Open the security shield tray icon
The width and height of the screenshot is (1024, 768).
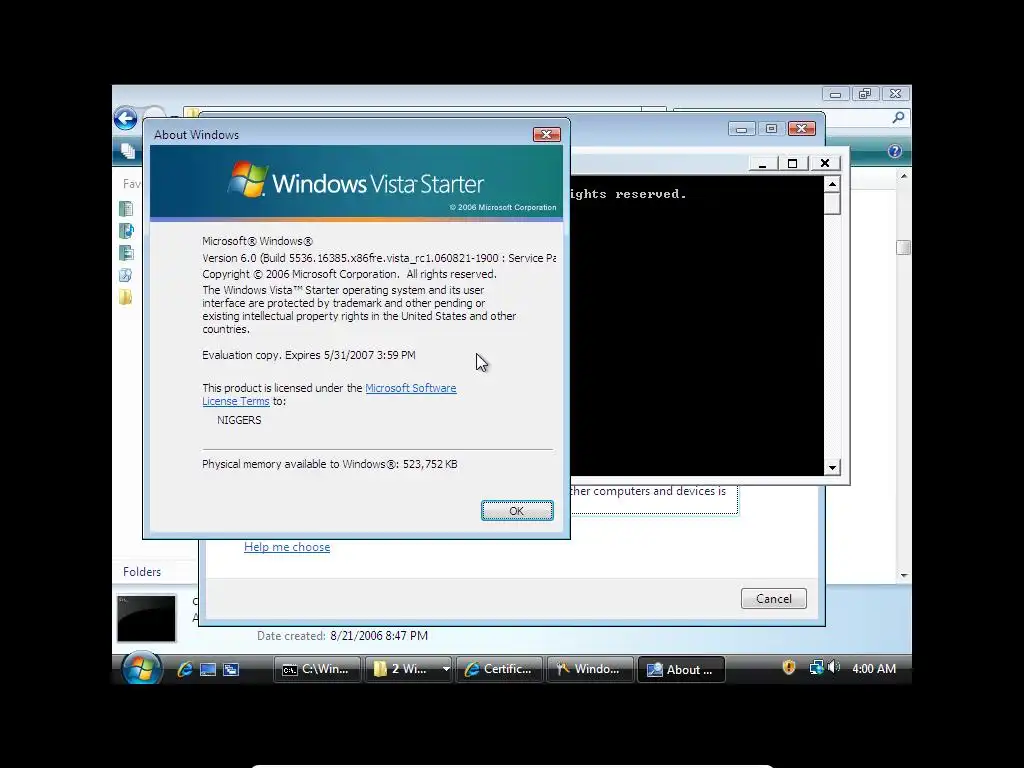(789, 667)
